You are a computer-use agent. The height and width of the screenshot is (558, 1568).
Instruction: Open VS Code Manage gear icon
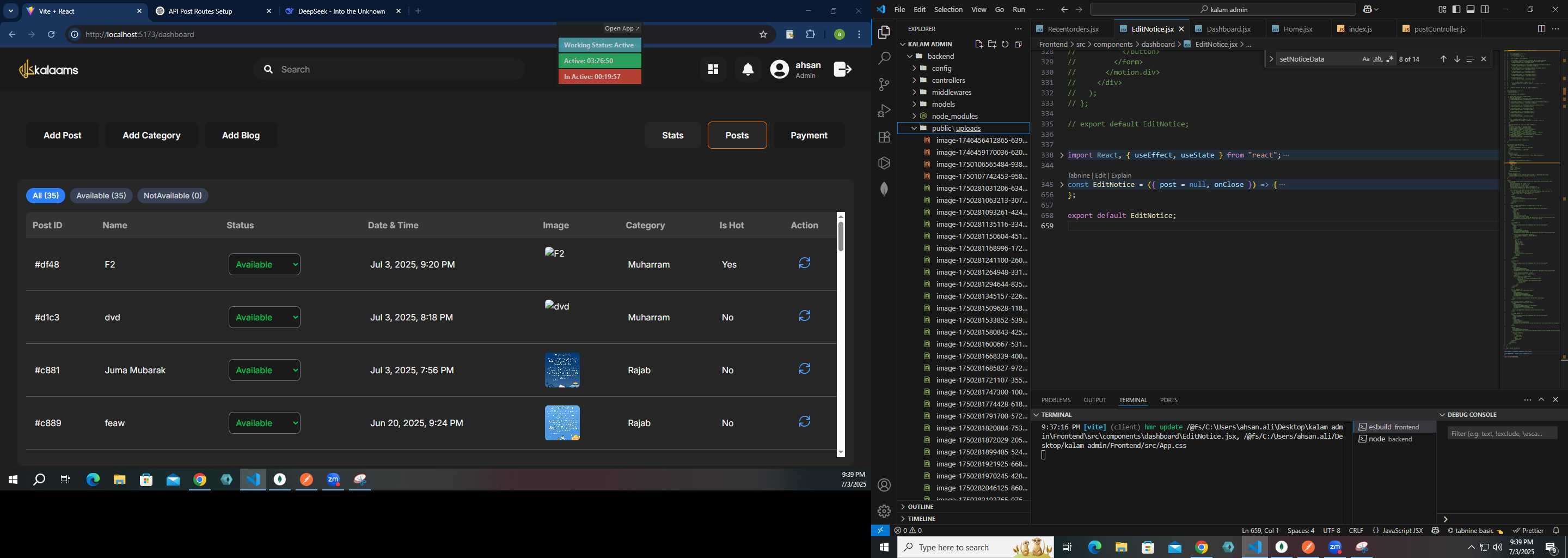coord(884,511)
